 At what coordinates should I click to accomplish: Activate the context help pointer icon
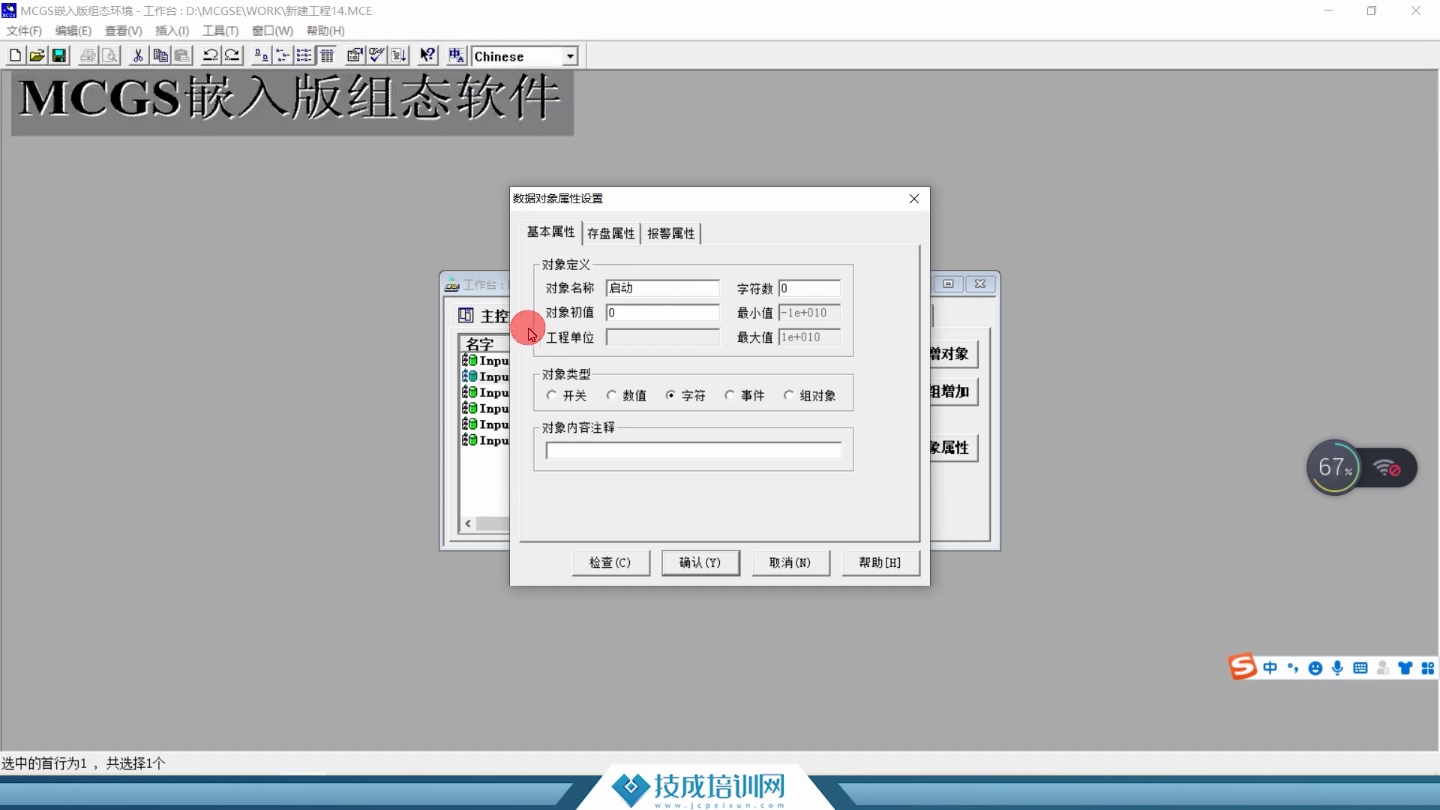[427, 56]
